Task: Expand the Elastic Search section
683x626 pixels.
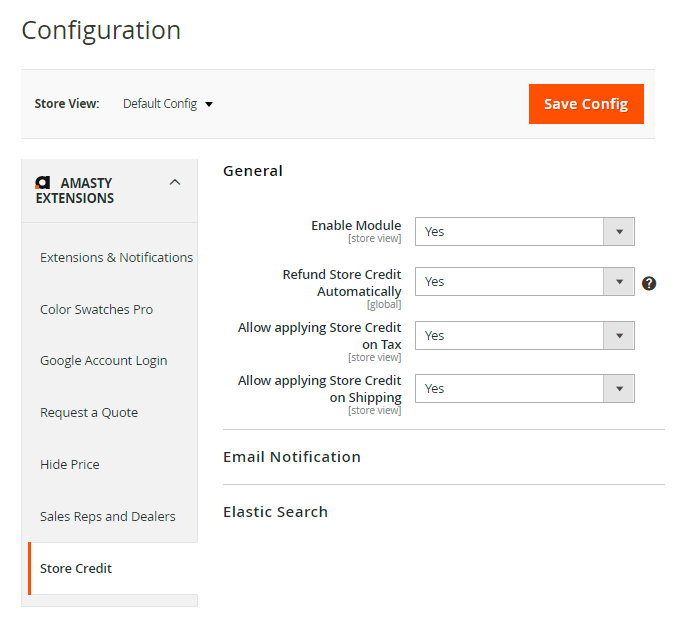Action: point(275,512)
